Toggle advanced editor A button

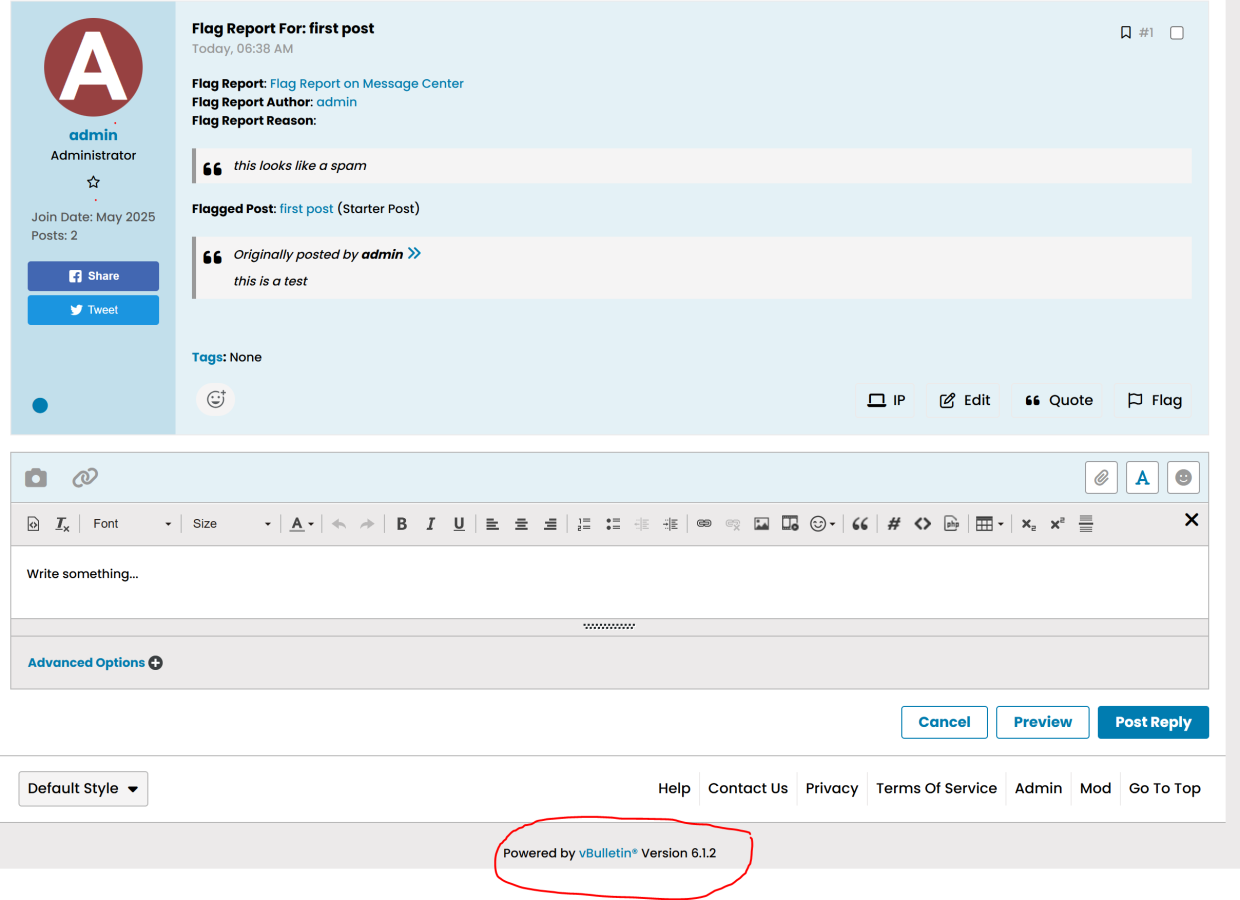pos(1142,478)
